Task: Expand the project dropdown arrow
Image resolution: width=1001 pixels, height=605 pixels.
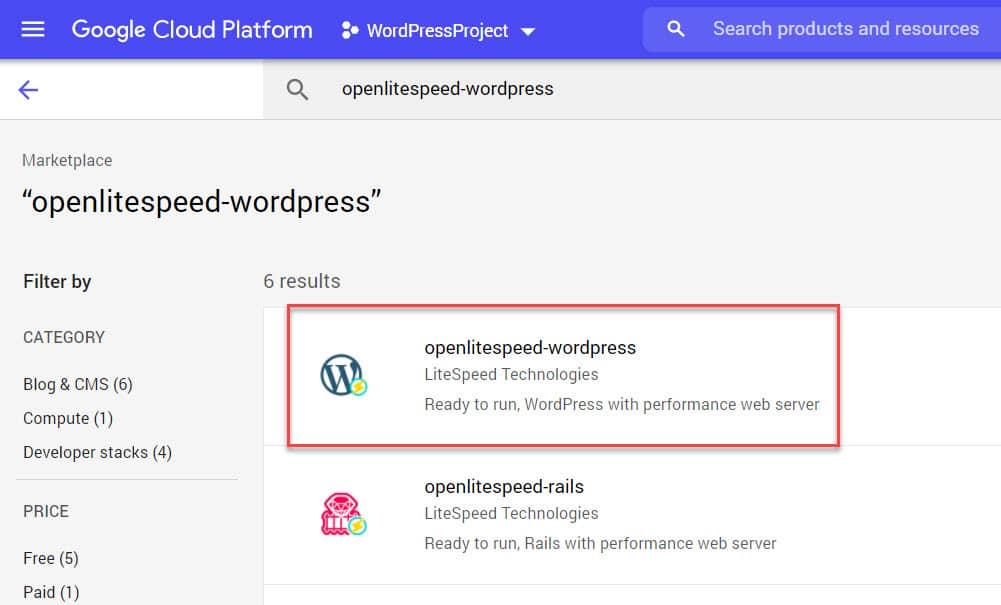Action: click(528, 31)
